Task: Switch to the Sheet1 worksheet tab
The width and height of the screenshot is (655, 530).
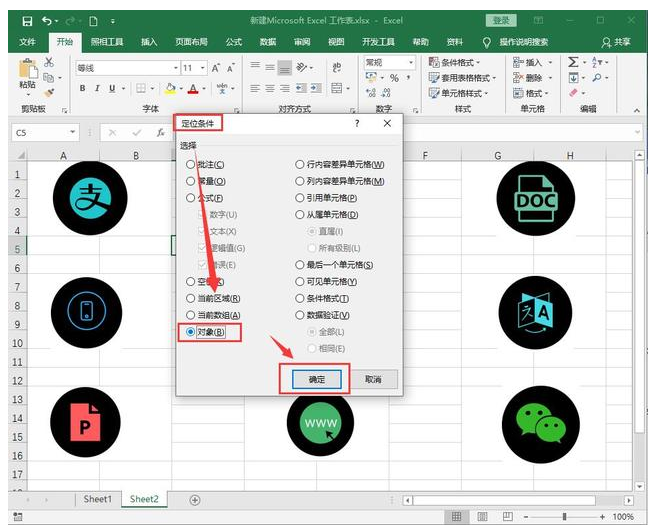Action: click(98, 499)
